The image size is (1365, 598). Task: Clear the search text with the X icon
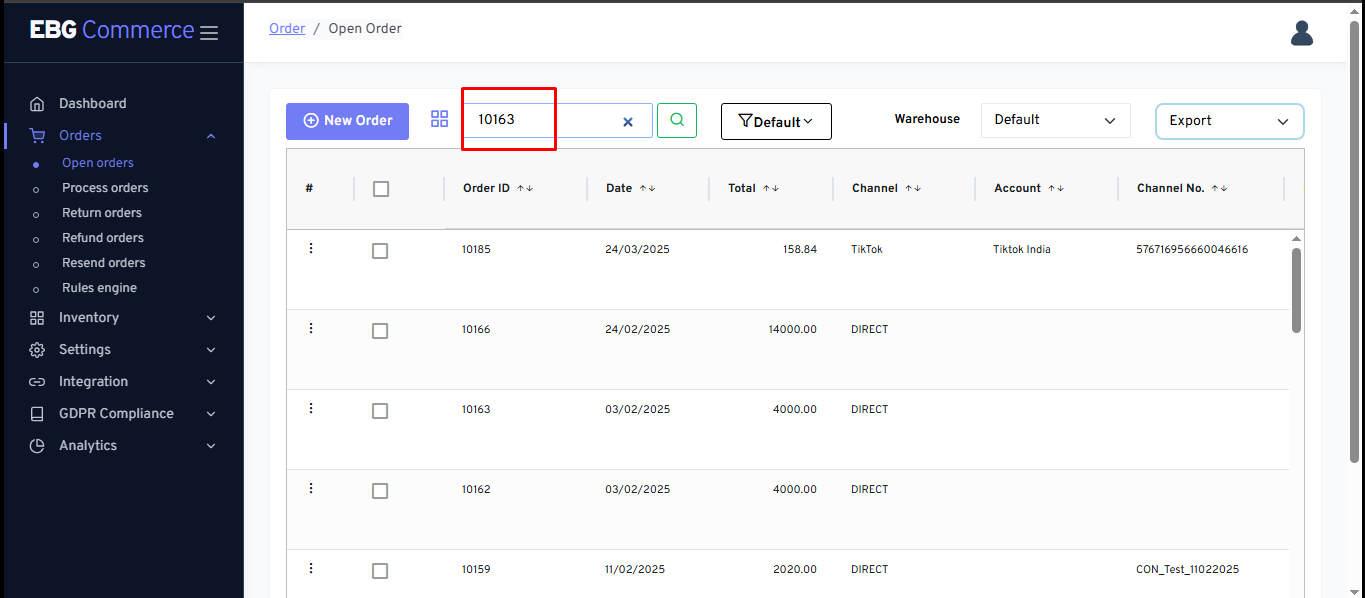click(x=628, y=122)
